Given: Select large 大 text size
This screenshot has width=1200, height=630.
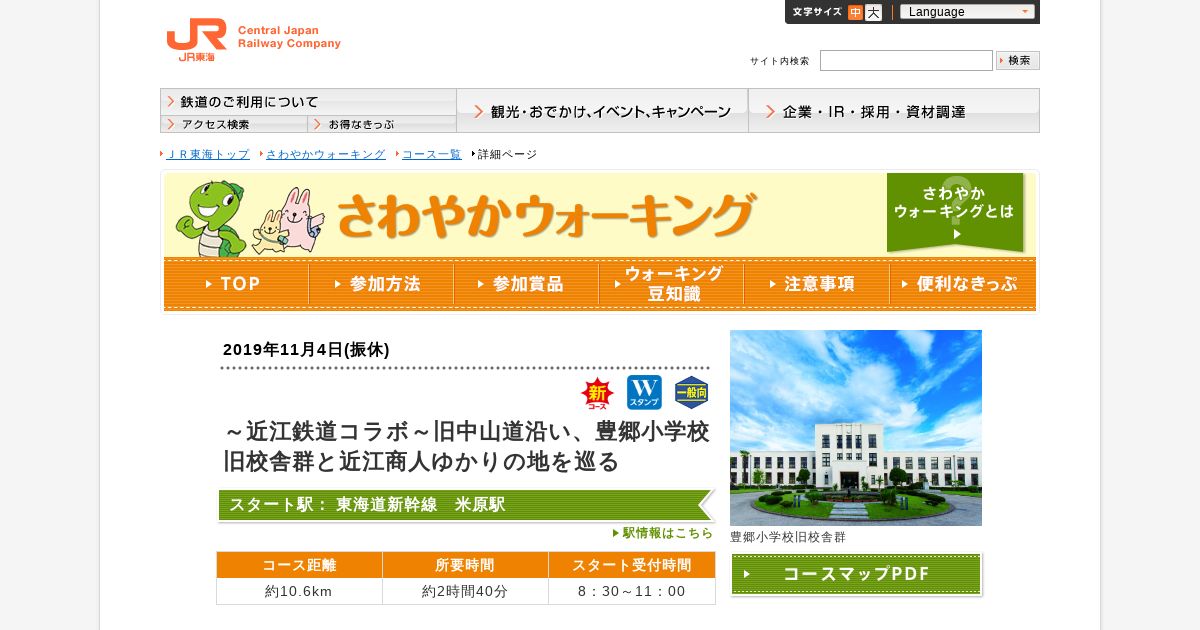Looking at the screenshot, I should click(873, 12).
